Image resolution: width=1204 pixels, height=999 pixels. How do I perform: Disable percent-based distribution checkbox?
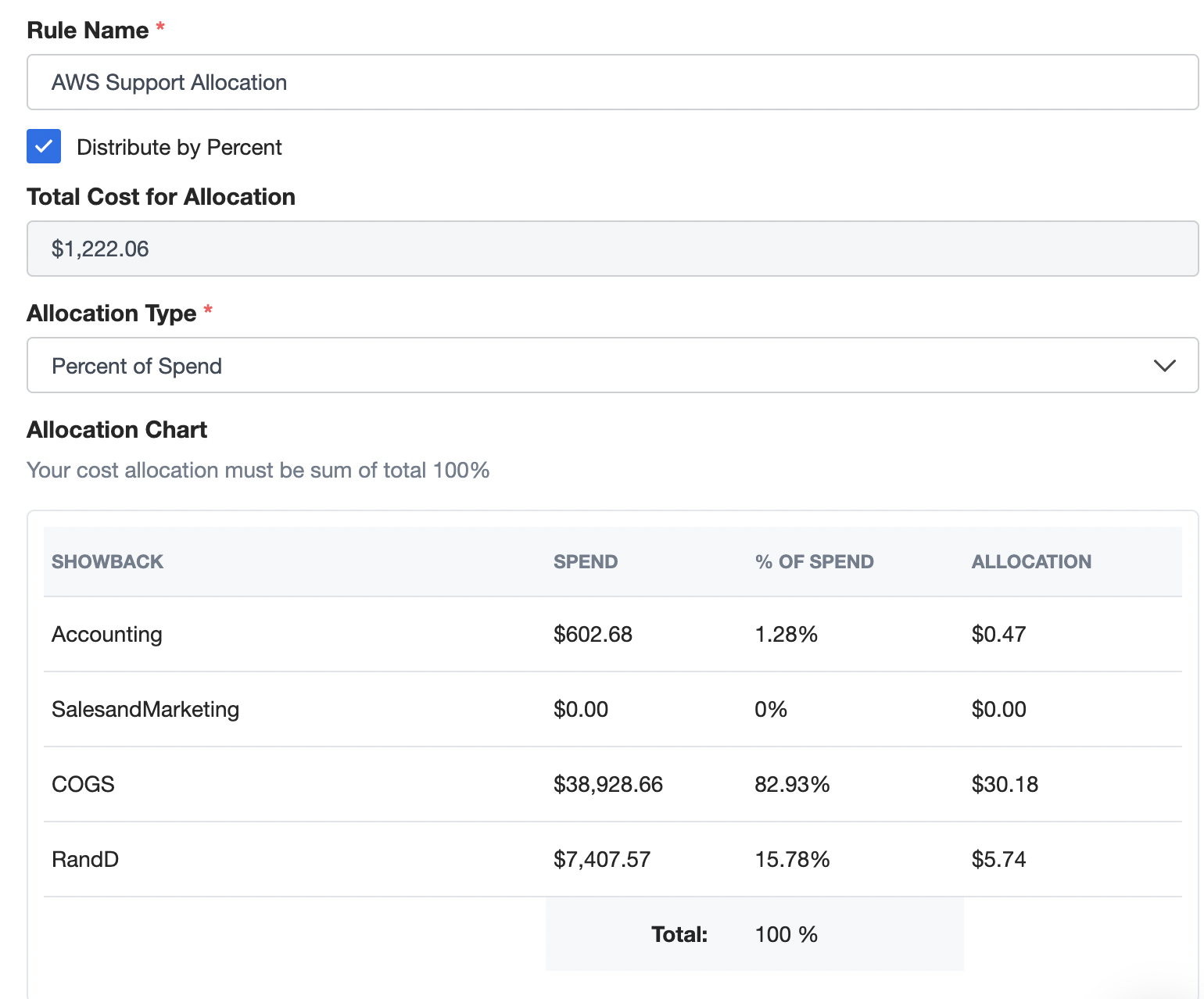pyautogui.click(x=43, y=145)
